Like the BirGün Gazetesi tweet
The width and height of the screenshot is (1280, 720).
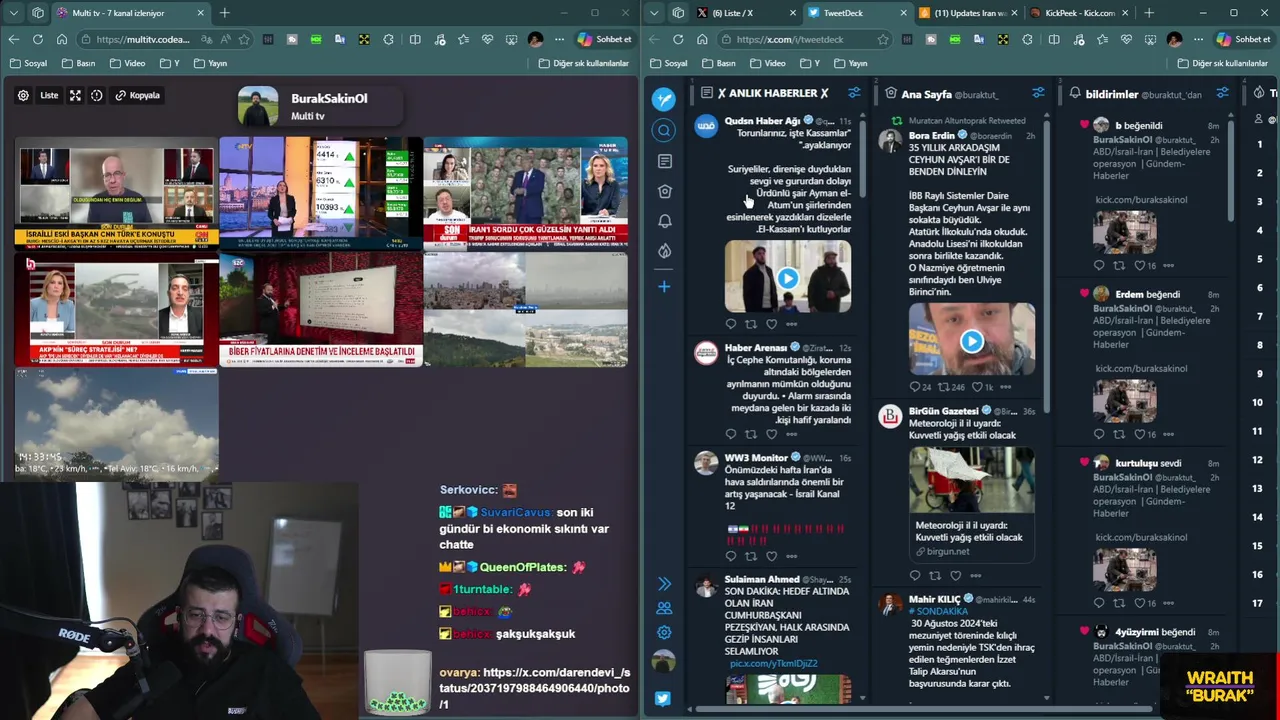coord(956,575)
